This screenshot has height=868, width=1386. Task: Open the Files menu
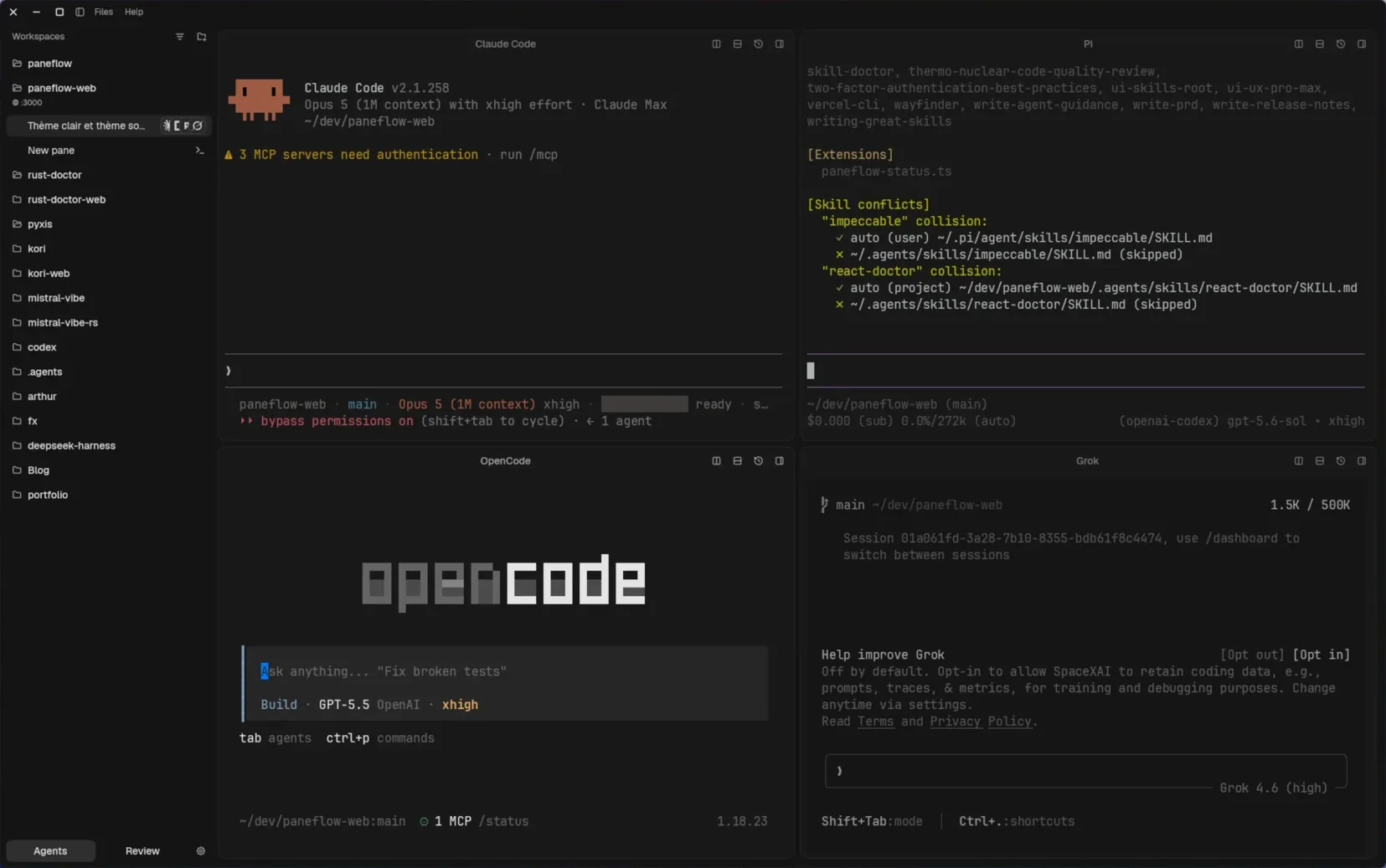click(104, 12)
